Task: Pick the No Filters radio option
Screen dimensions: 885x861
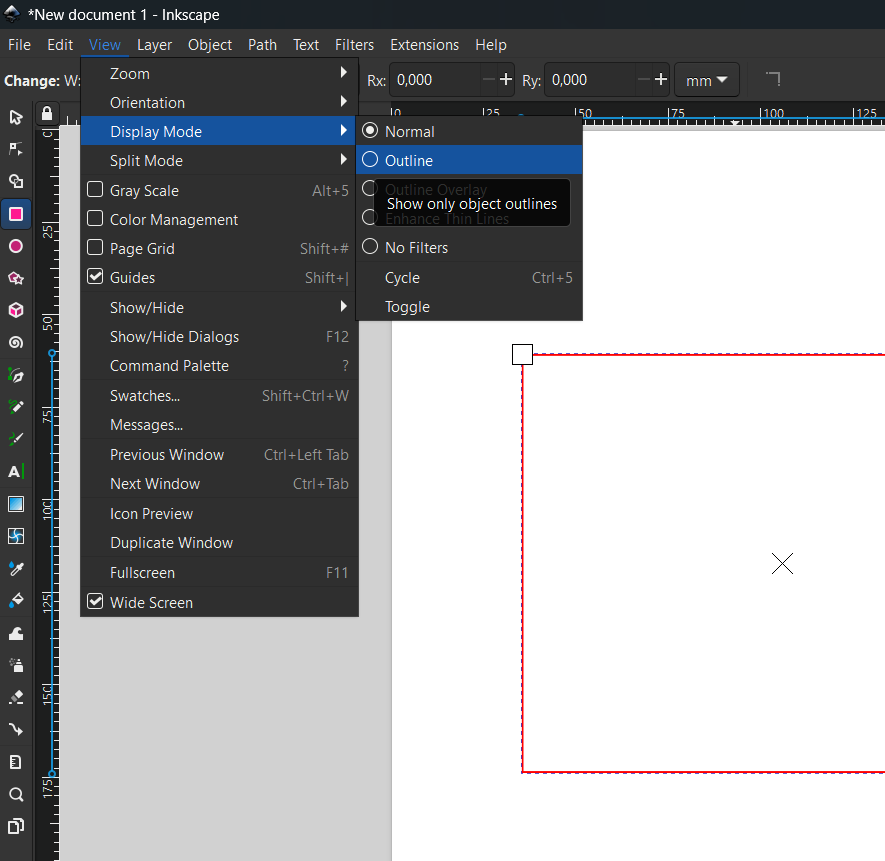Action: [x=370, y=247]
